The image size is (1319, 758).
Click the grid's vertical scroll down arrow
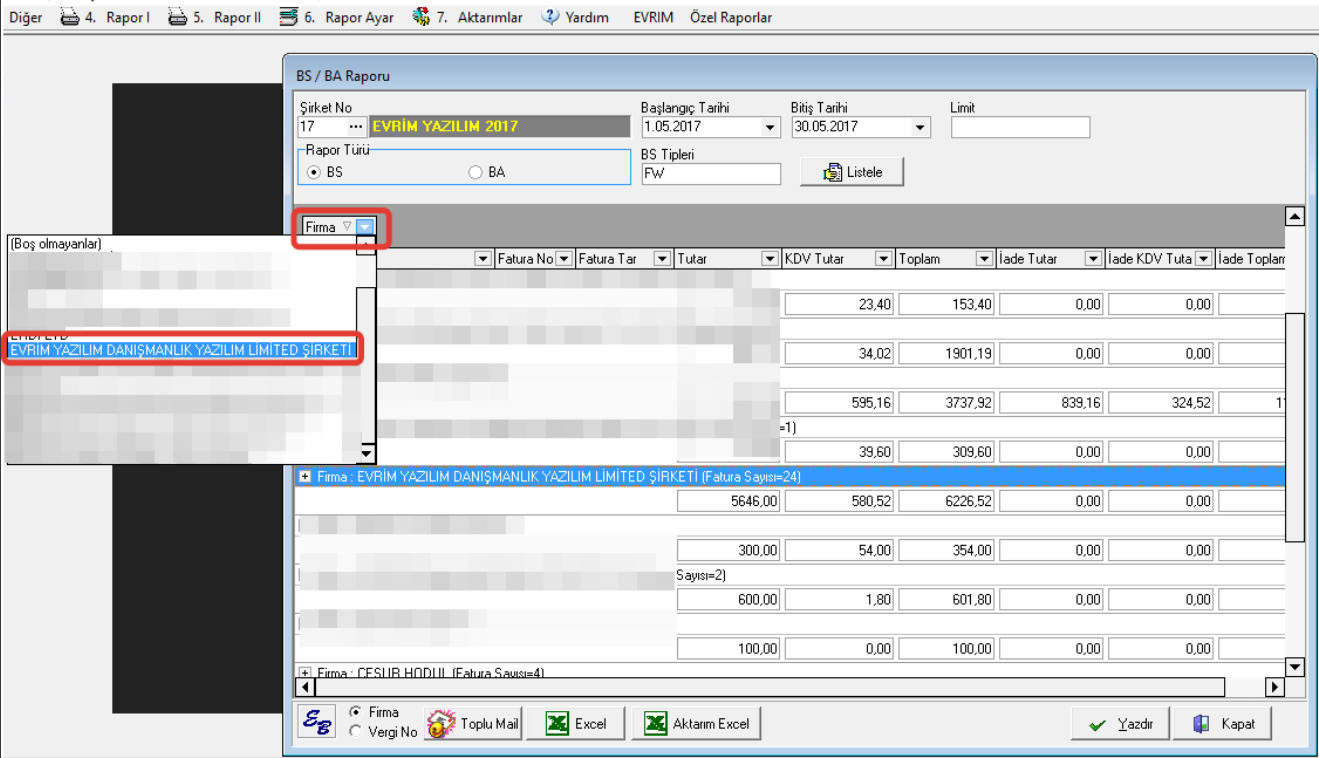click(1295, 667)
